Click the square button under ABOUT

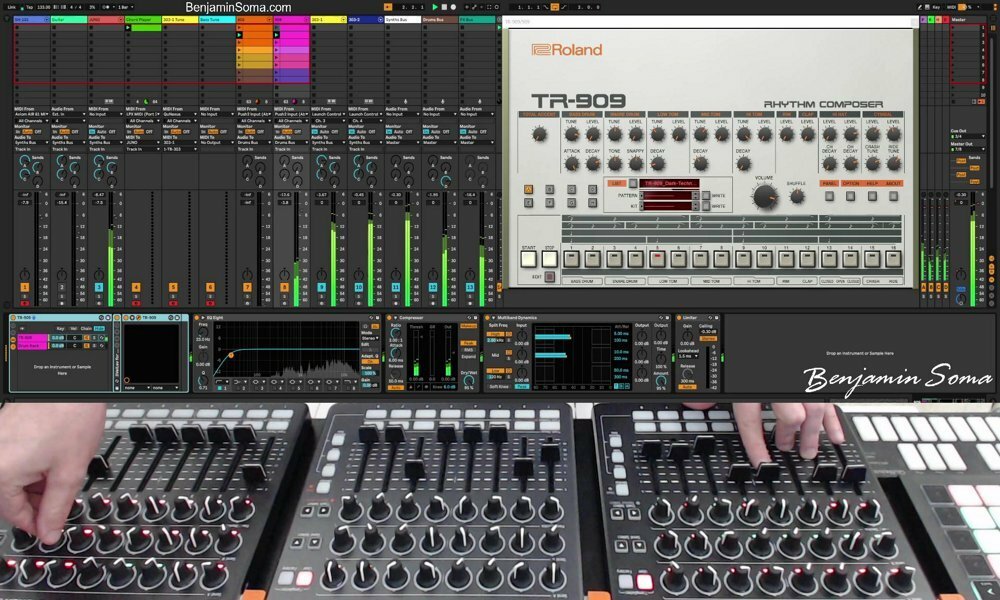(893, 196)
